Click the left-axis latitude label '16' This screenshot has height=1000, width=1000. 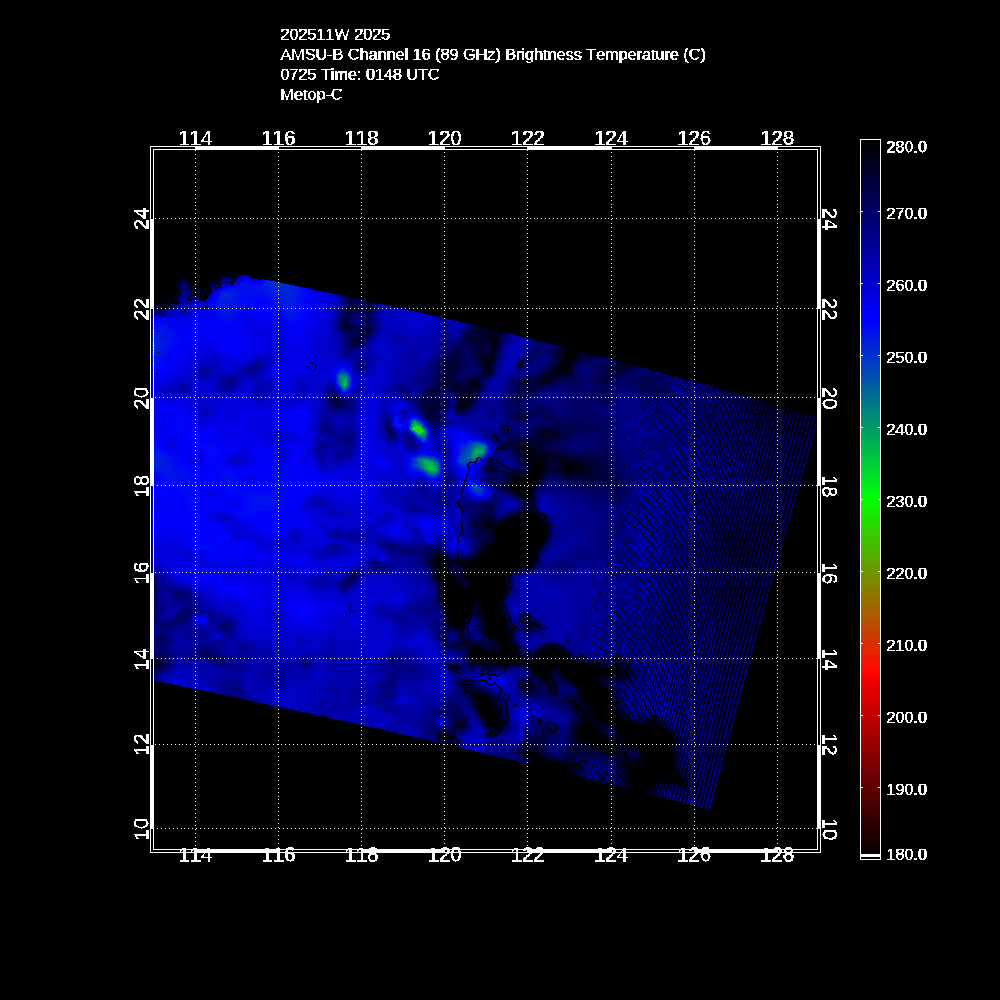pos(142,573)
